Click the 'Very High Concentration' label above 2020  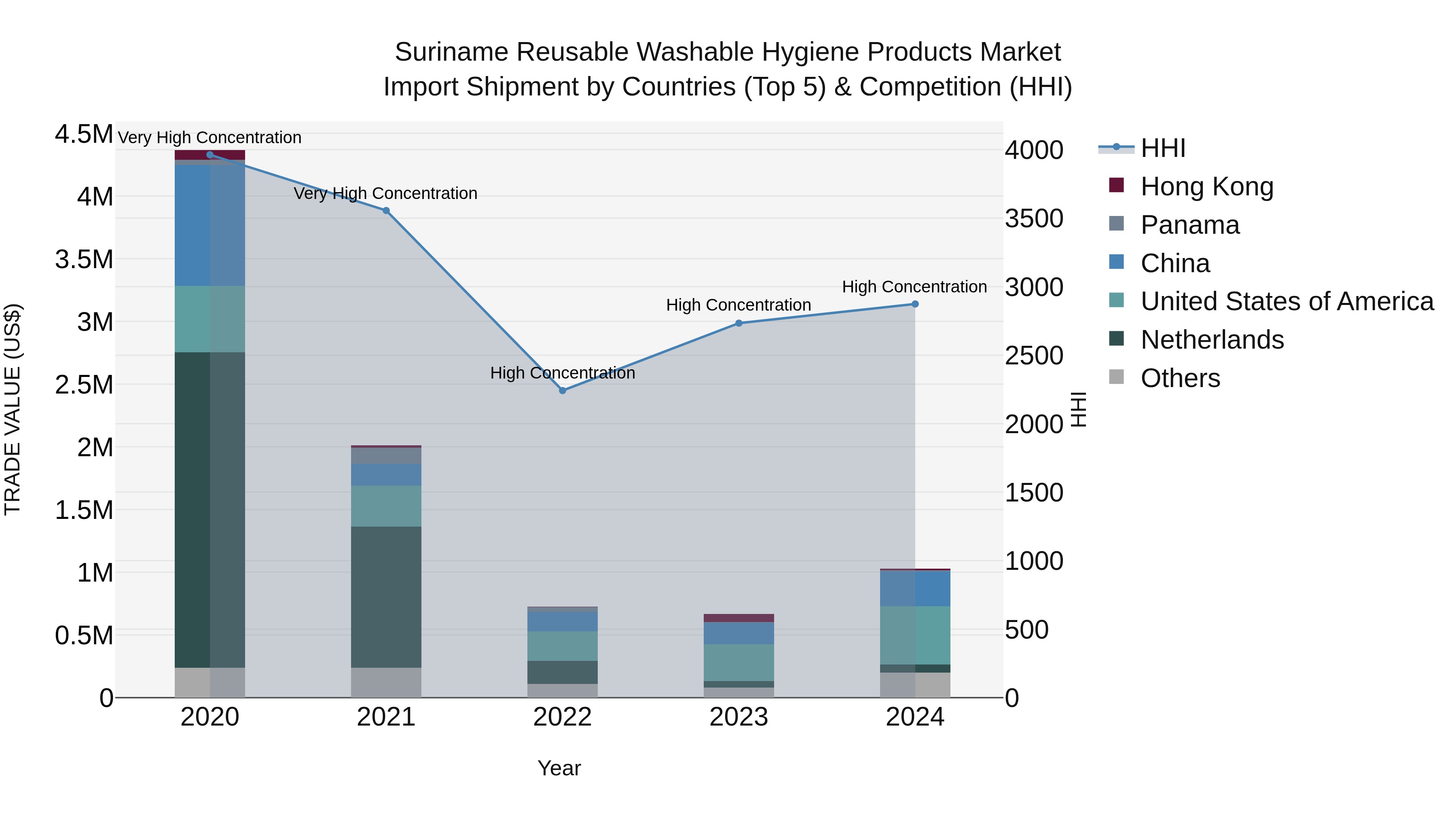[210, 138]
